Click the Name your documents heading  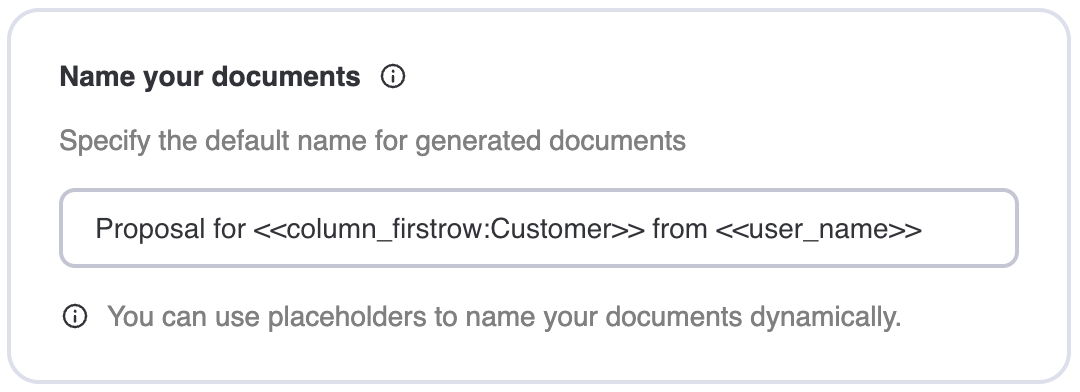(x=210, y=76)
